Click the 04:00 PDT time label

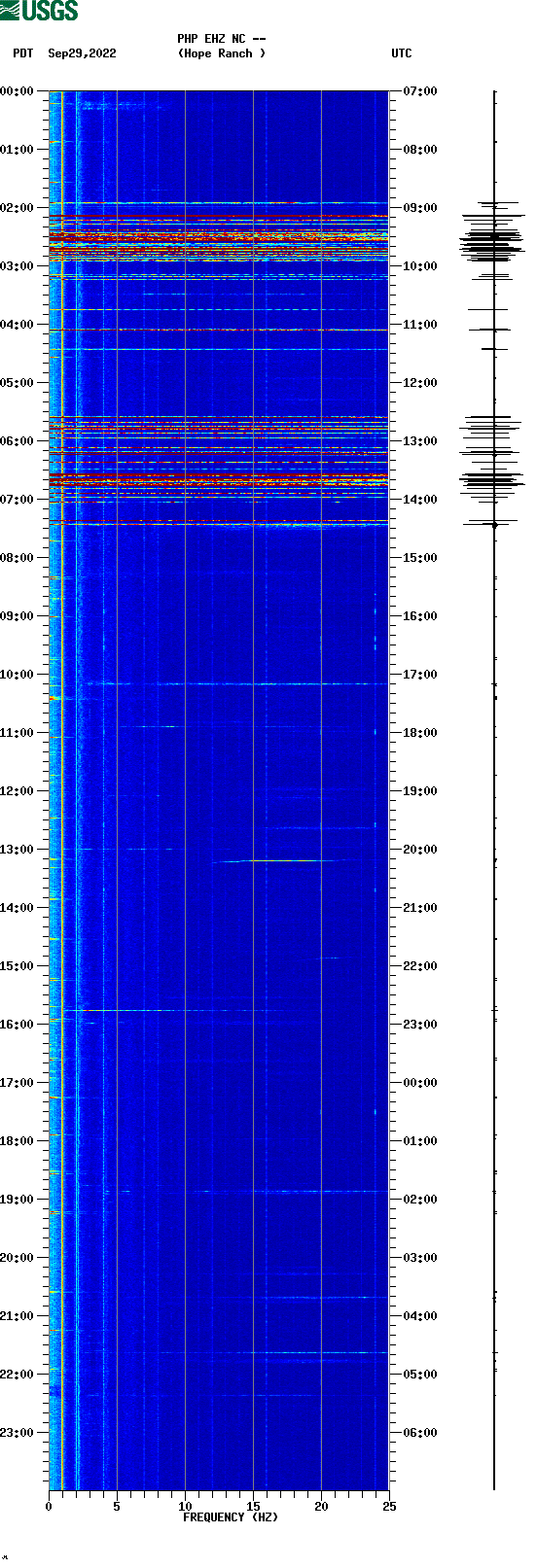17,325
